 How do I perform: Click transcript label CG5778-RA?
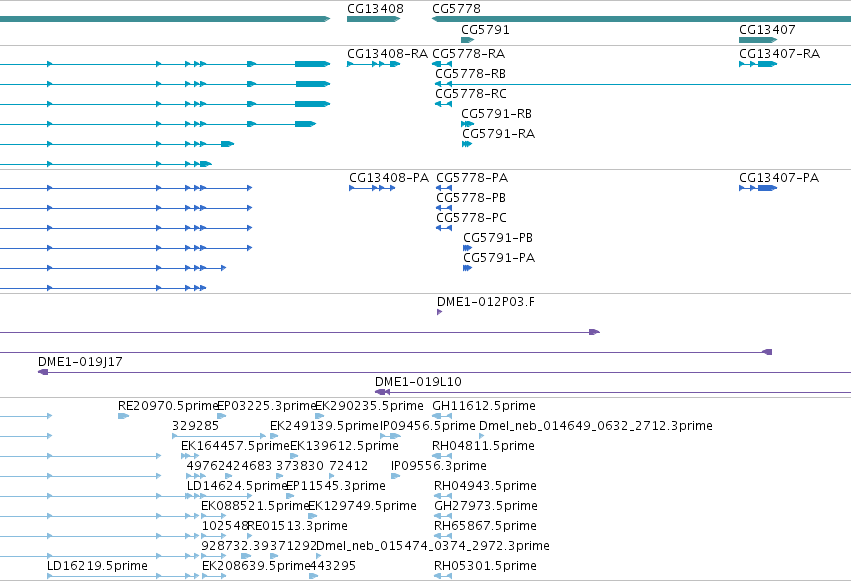point(468,54)
